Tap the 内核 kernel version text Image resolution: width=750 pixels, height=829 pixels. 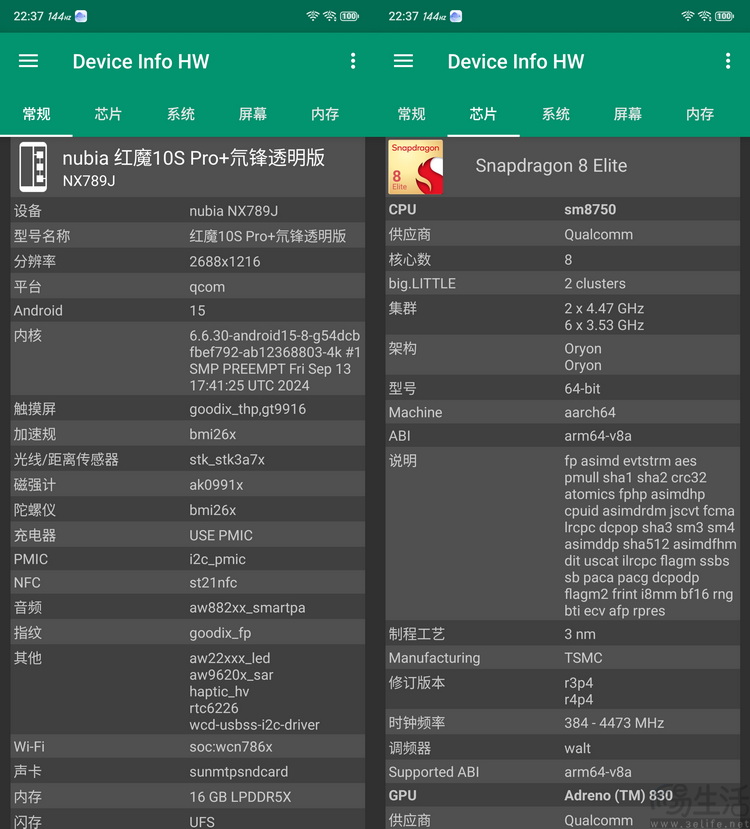(x=275, y=361)
